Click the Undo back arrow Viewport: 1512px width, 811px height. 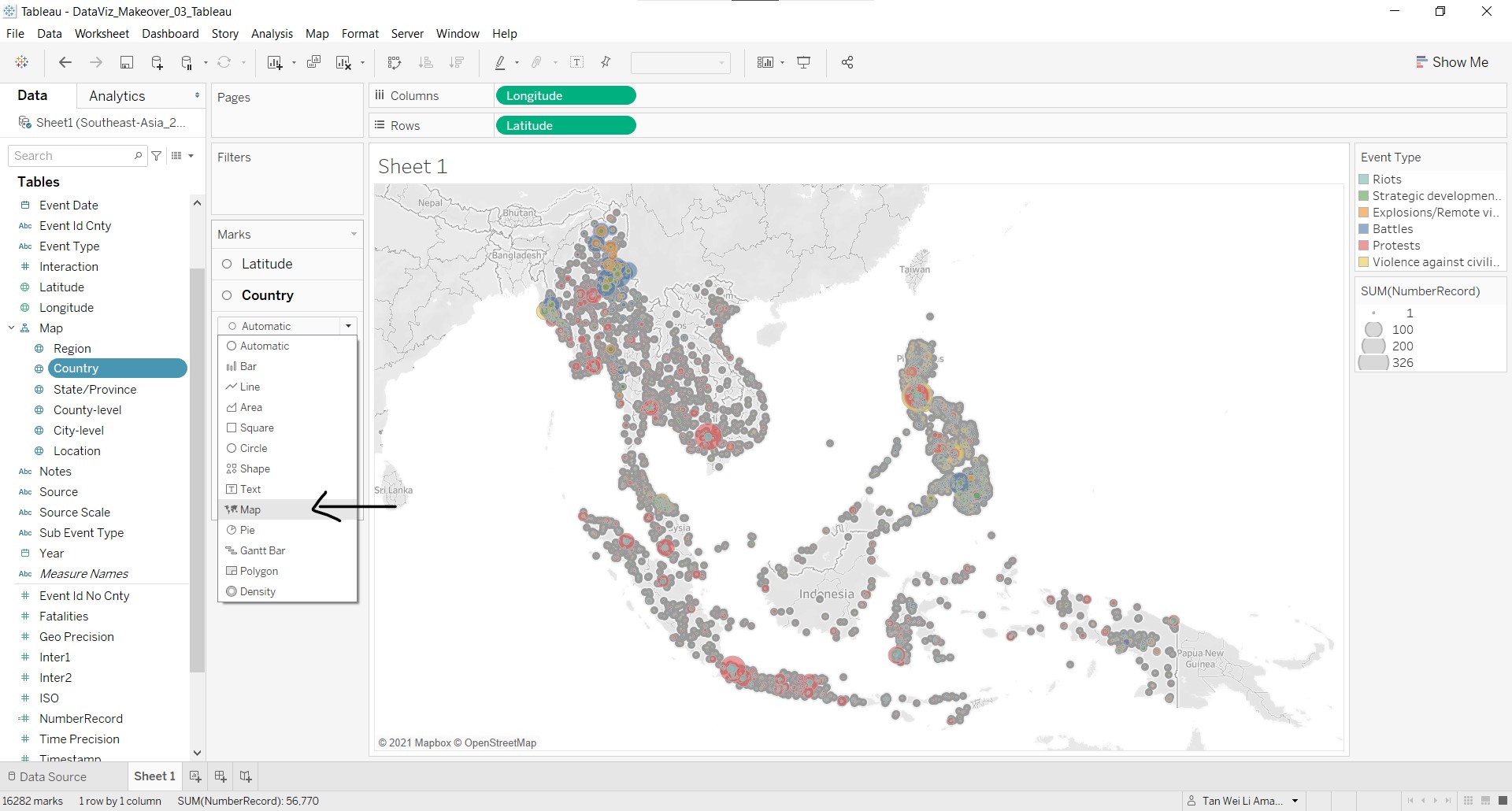coord(65,63)
